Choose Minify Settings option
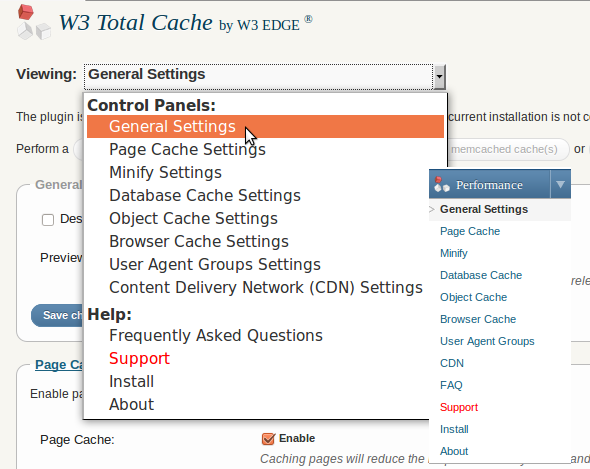The width and height of the screenshot is (590, 469). tap(166, 172)
